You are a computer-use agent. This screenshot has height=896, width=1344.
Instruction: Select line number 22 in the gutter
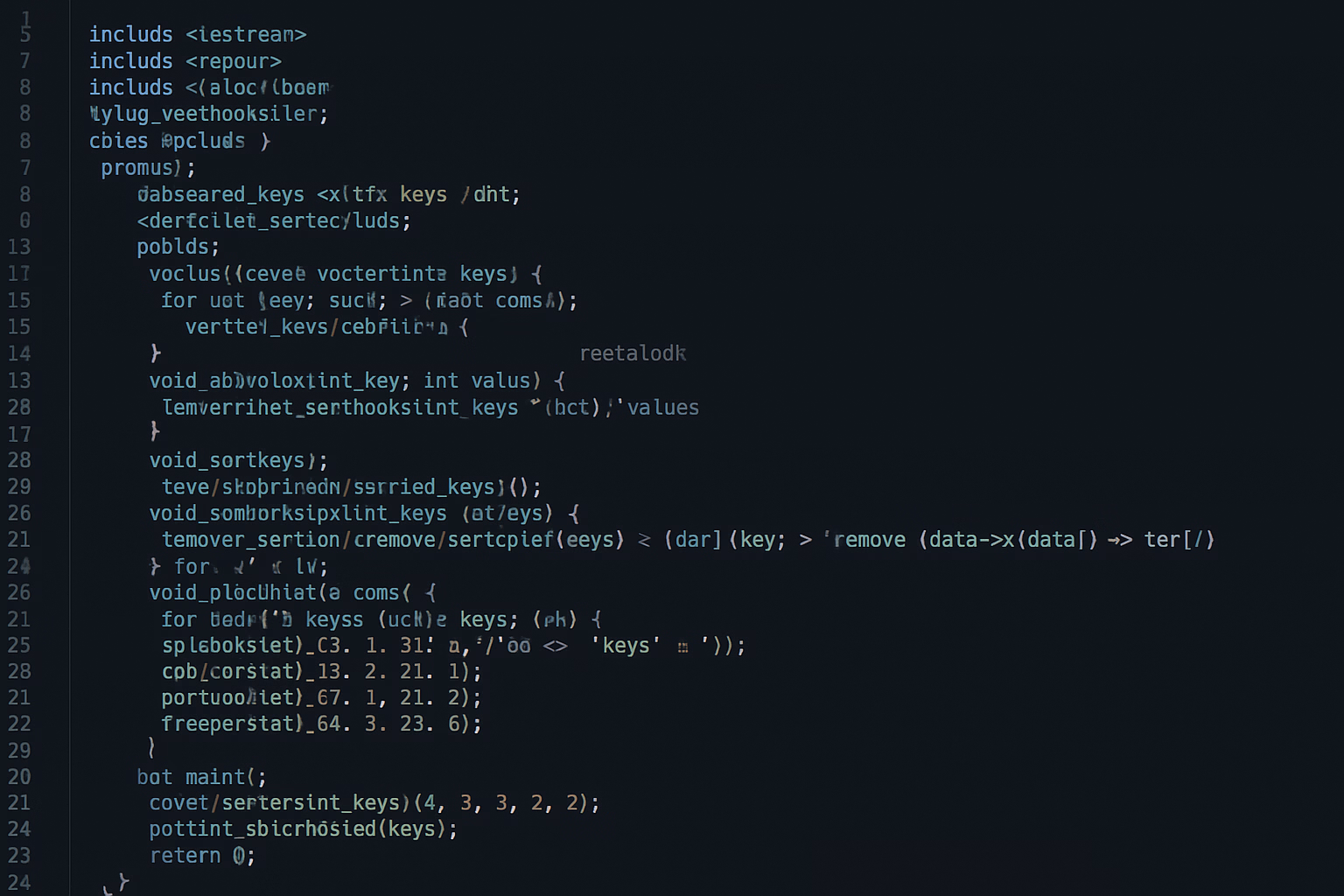coord(19,724)
